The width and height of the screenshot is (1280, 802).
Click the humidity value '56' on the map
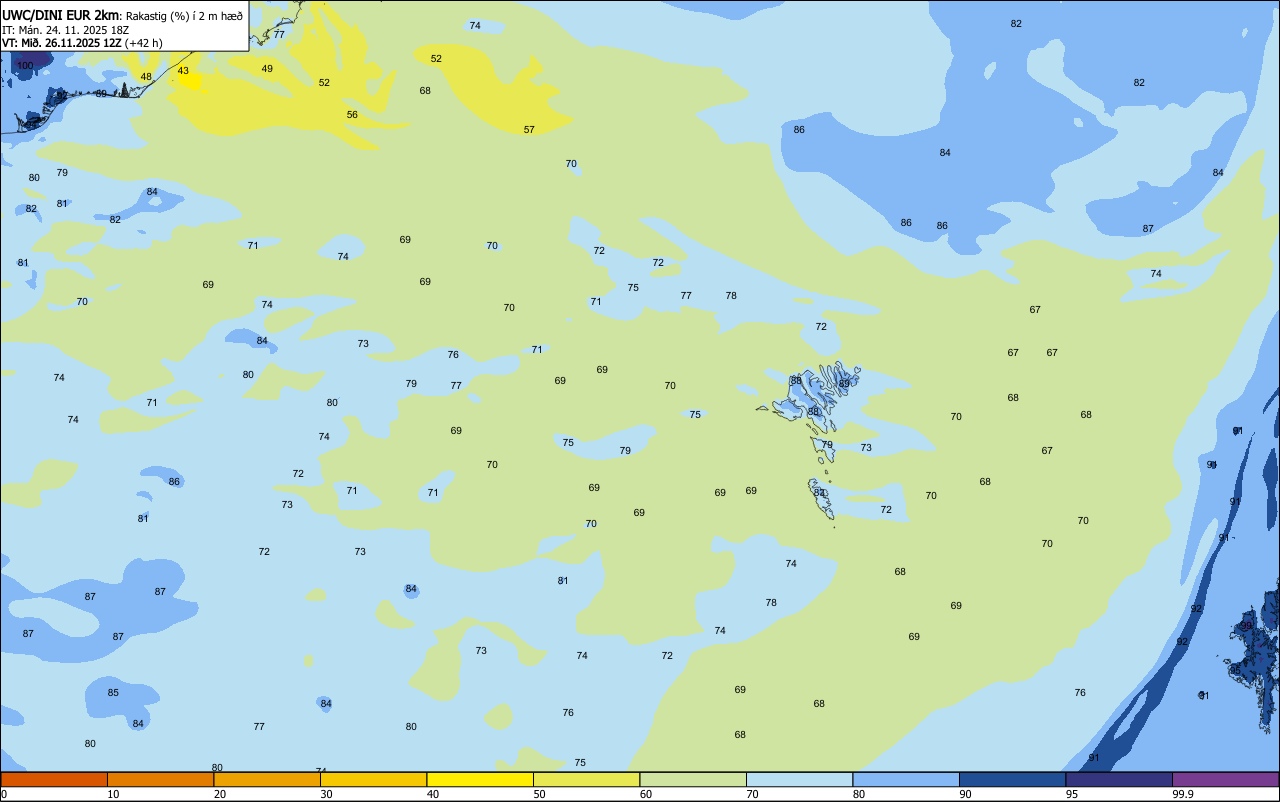click(x=352, y=115)
